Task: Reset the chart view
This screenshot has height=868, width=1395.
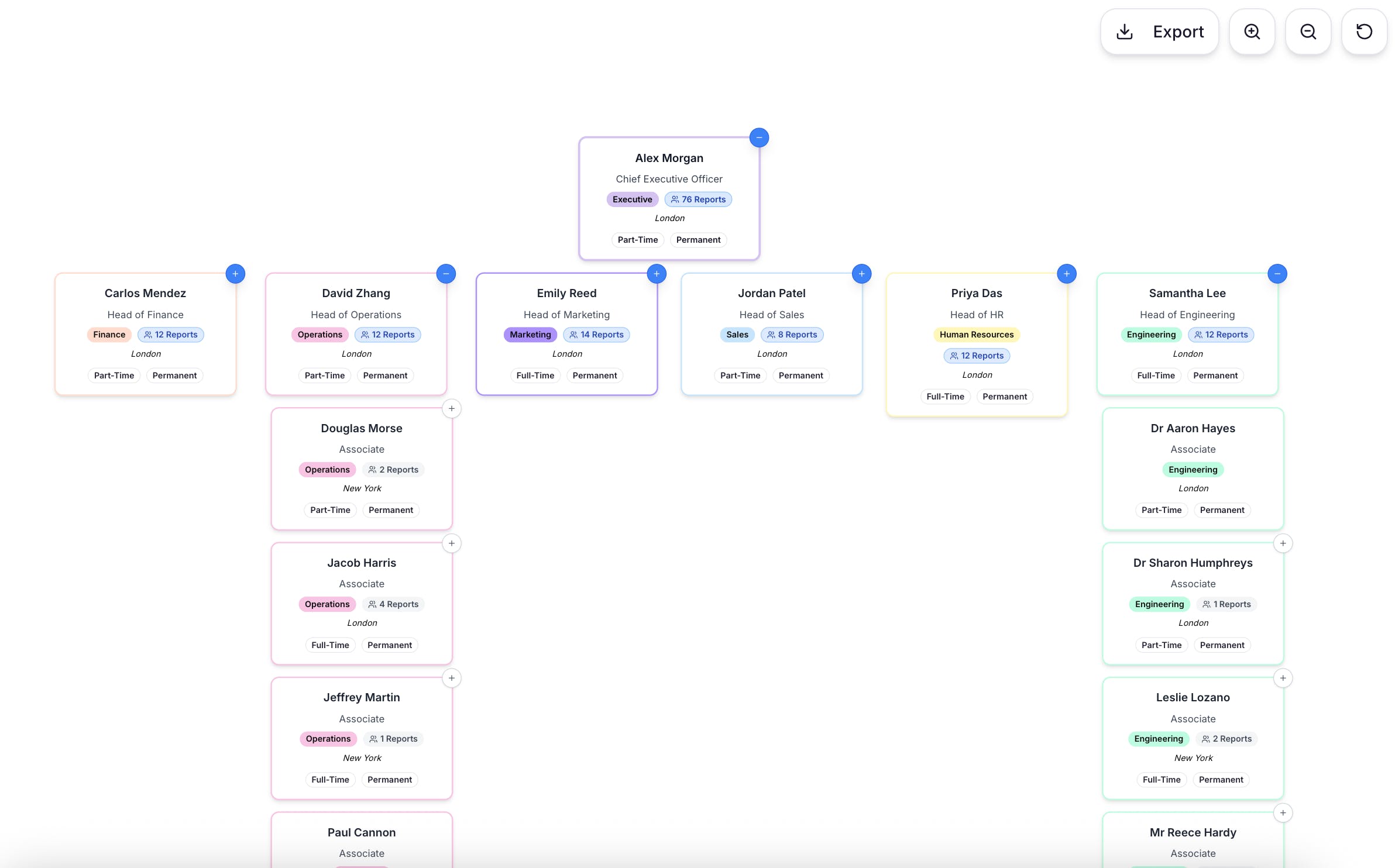Action: [x=1364, y=32]
